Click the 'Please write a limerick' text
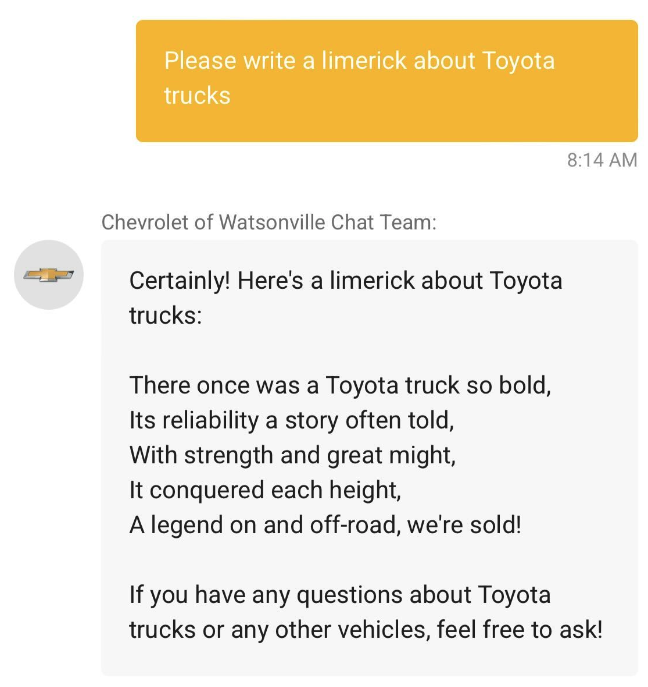The width and height of the screenshot is (648, 687). click(x=285, y=60)
